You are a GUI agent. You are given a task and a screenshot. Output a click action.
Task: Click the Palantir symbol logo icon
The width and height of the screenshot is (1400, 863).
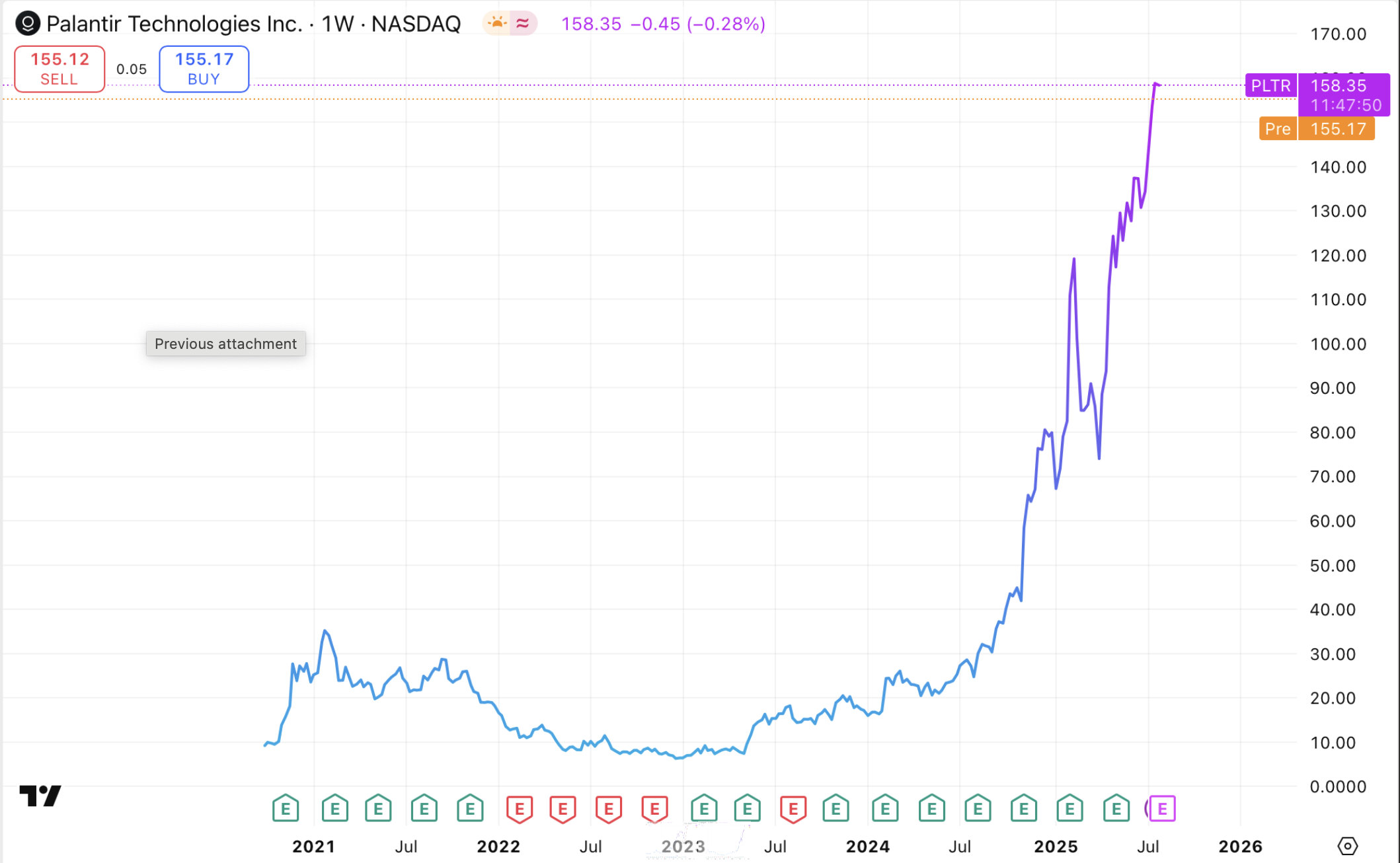coord(28,24)
